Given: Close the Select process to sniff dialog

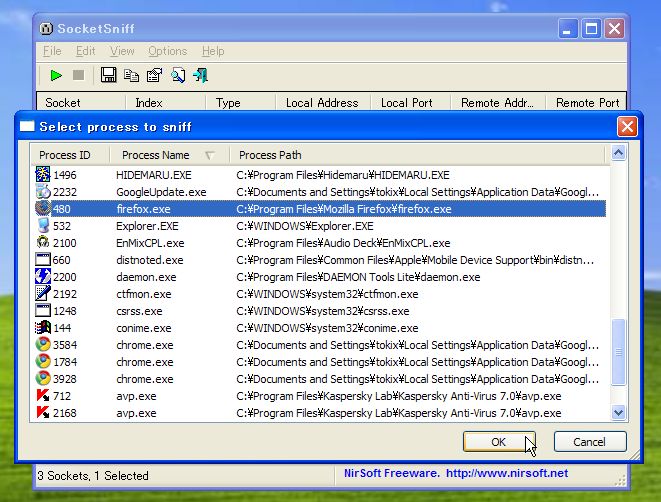Looking at the screenshot, I should point(627,126).
